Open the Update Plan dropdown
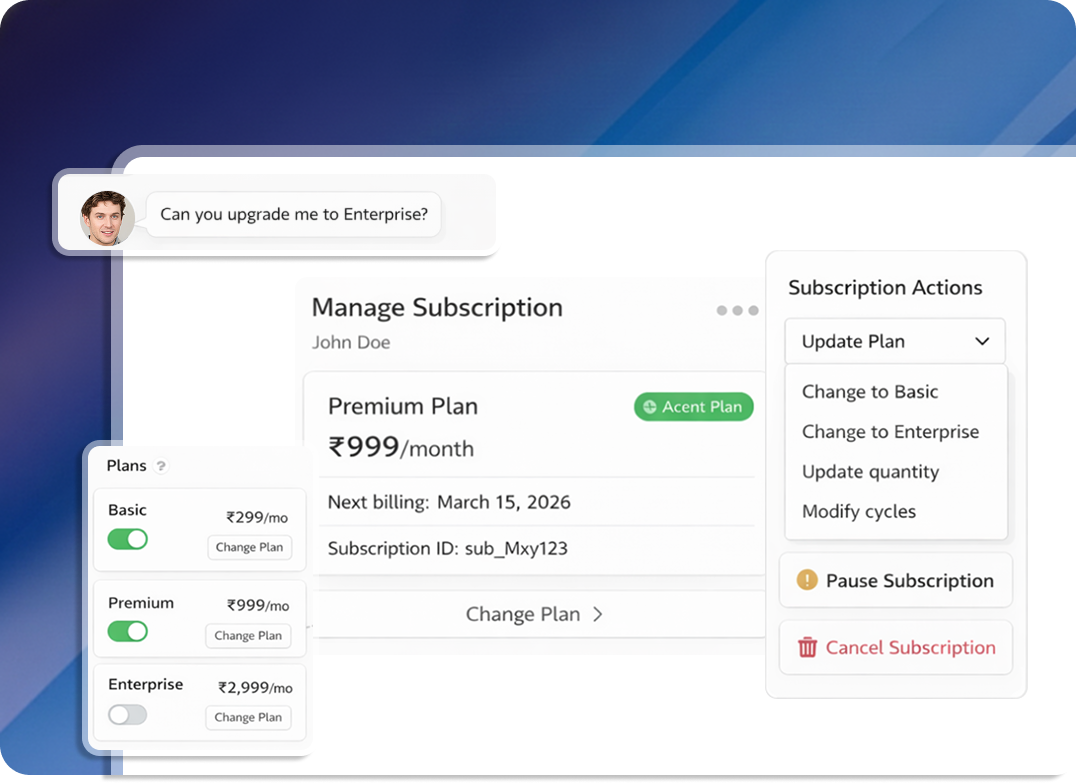 pyautogui.click(x=895, y=341)
